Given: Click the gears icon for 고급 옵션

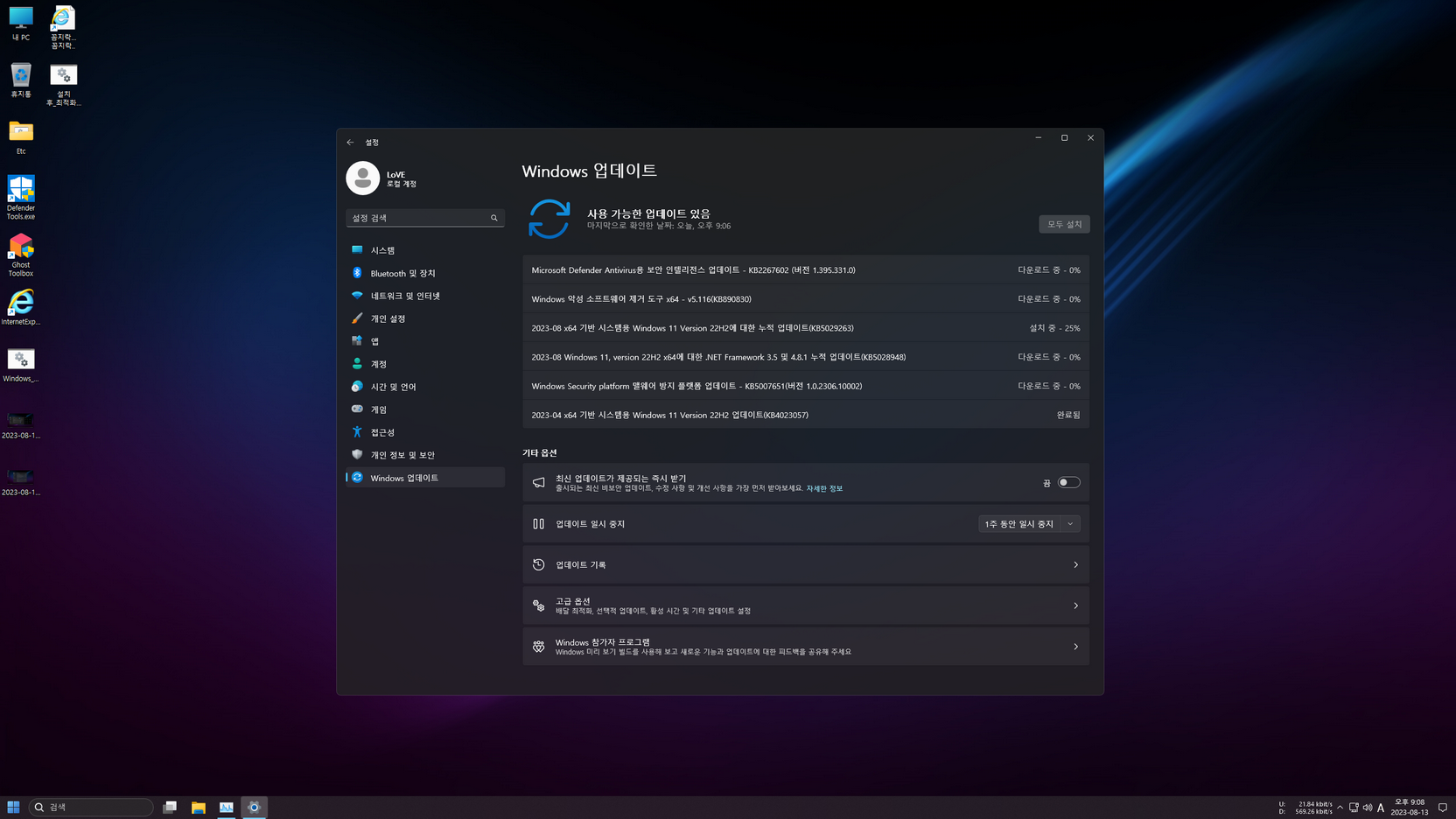Looking at the screenshot, I should click(x=539, y=605).
